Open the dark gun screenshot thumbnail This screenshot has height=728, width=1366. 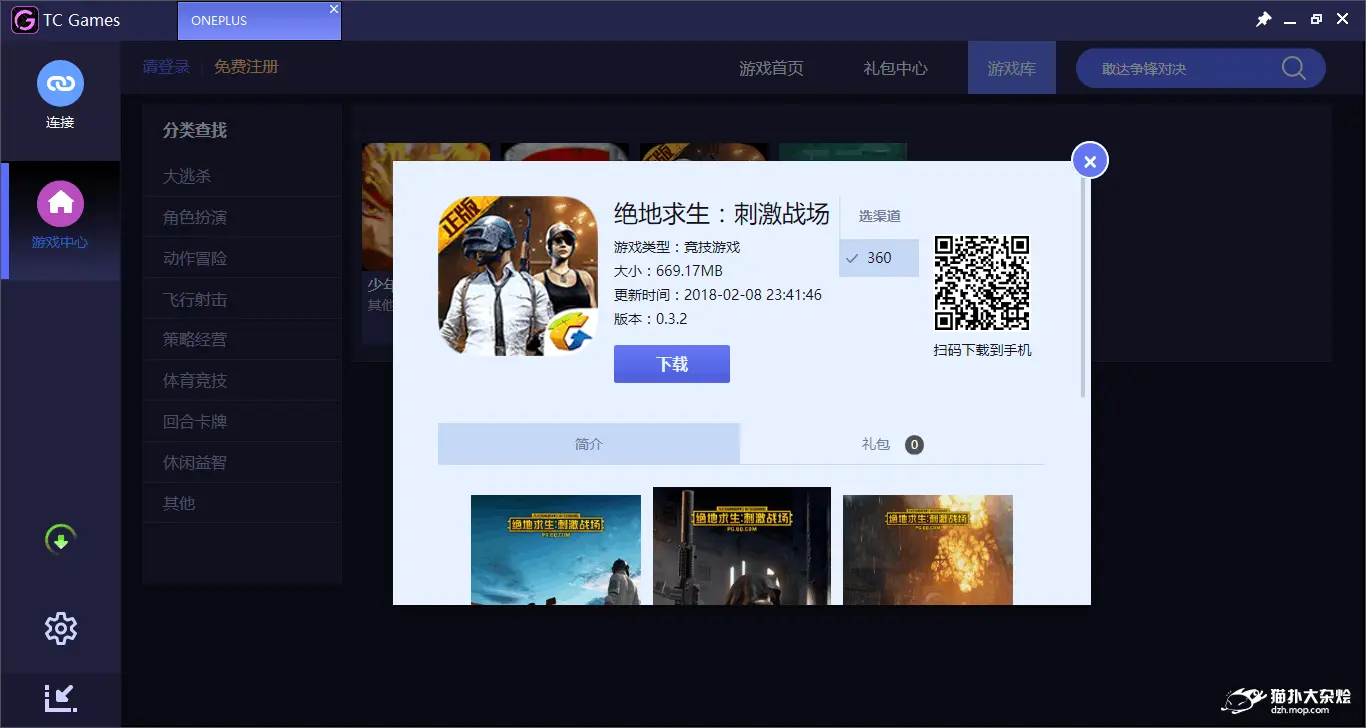point(742,546)
